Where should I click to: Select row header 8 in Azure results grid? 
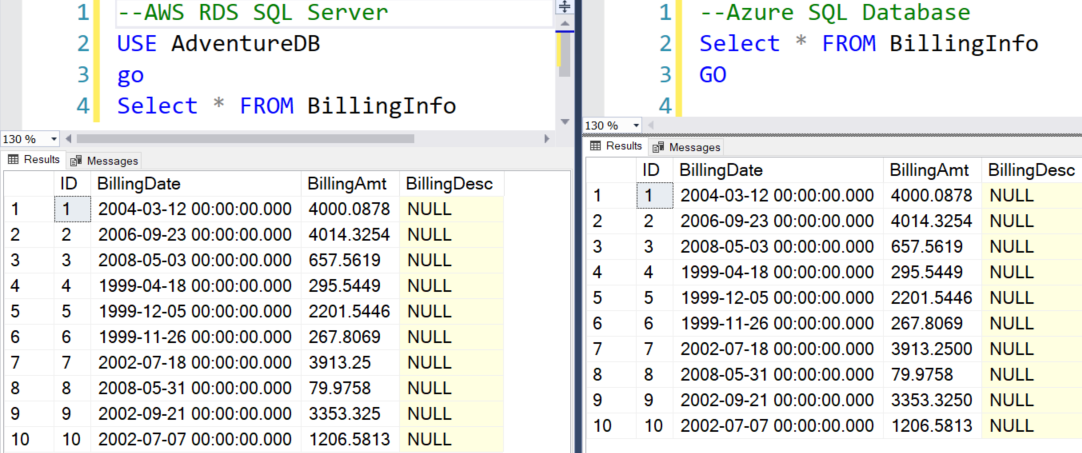tap(611, 374)
